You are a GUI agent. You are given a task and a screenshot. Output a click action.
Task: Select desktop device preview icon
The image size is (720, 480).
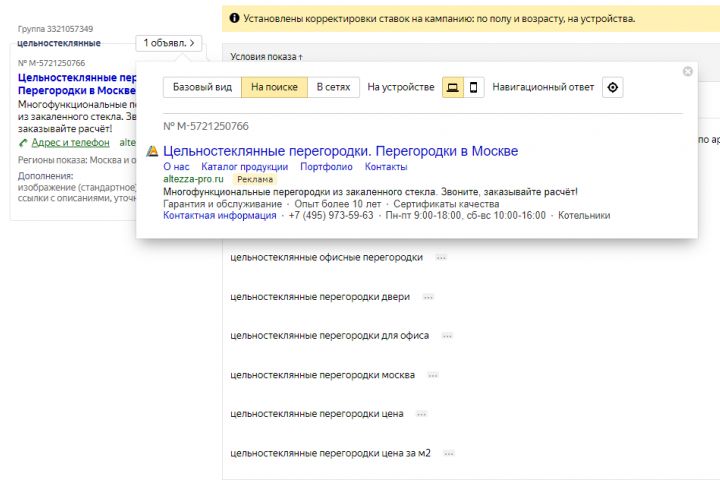(x=453, y=87)
